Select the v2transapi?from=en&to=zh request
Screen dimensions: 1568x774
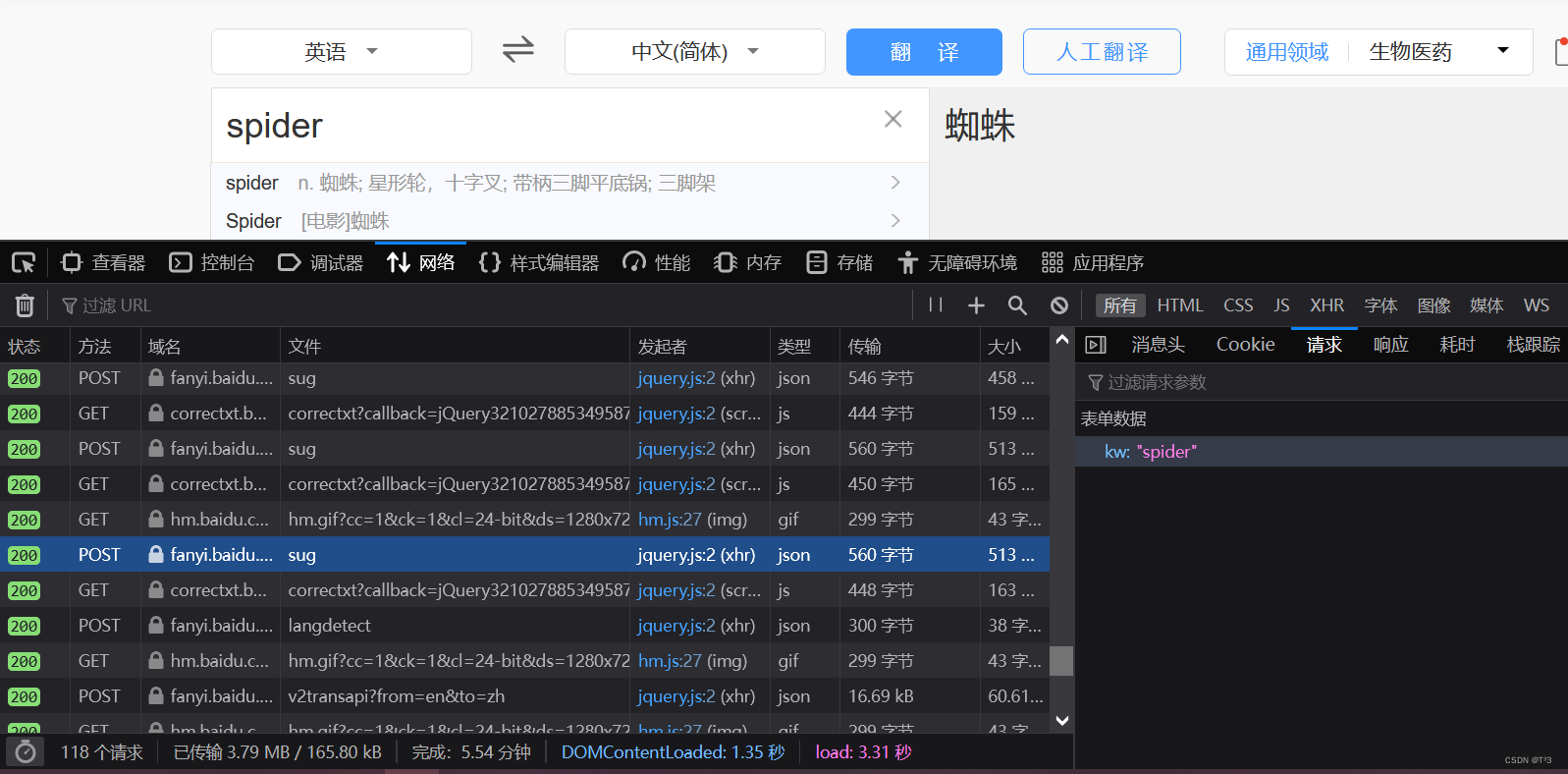tap(524, 696)
